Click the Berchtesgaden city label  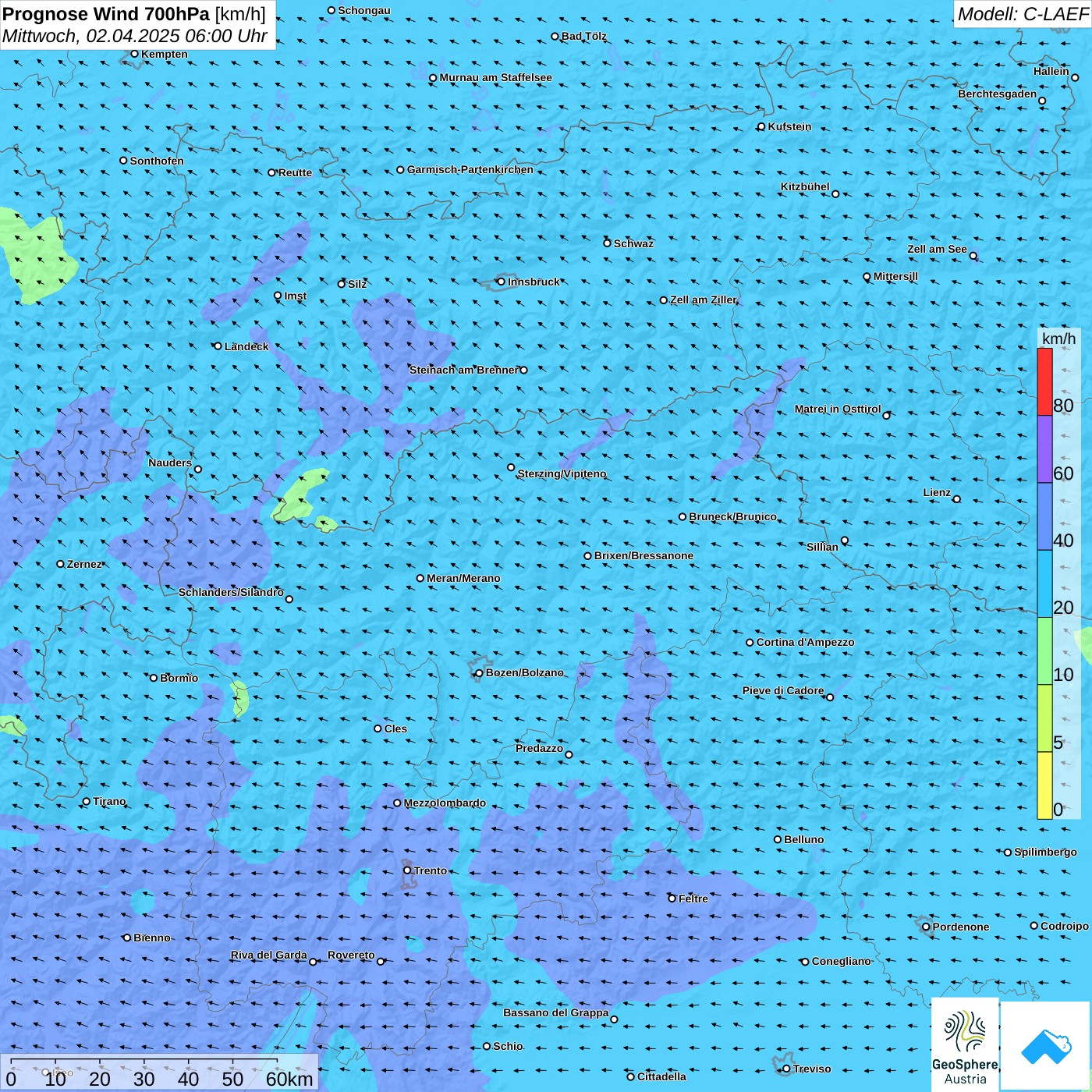(x=998, y=94)
